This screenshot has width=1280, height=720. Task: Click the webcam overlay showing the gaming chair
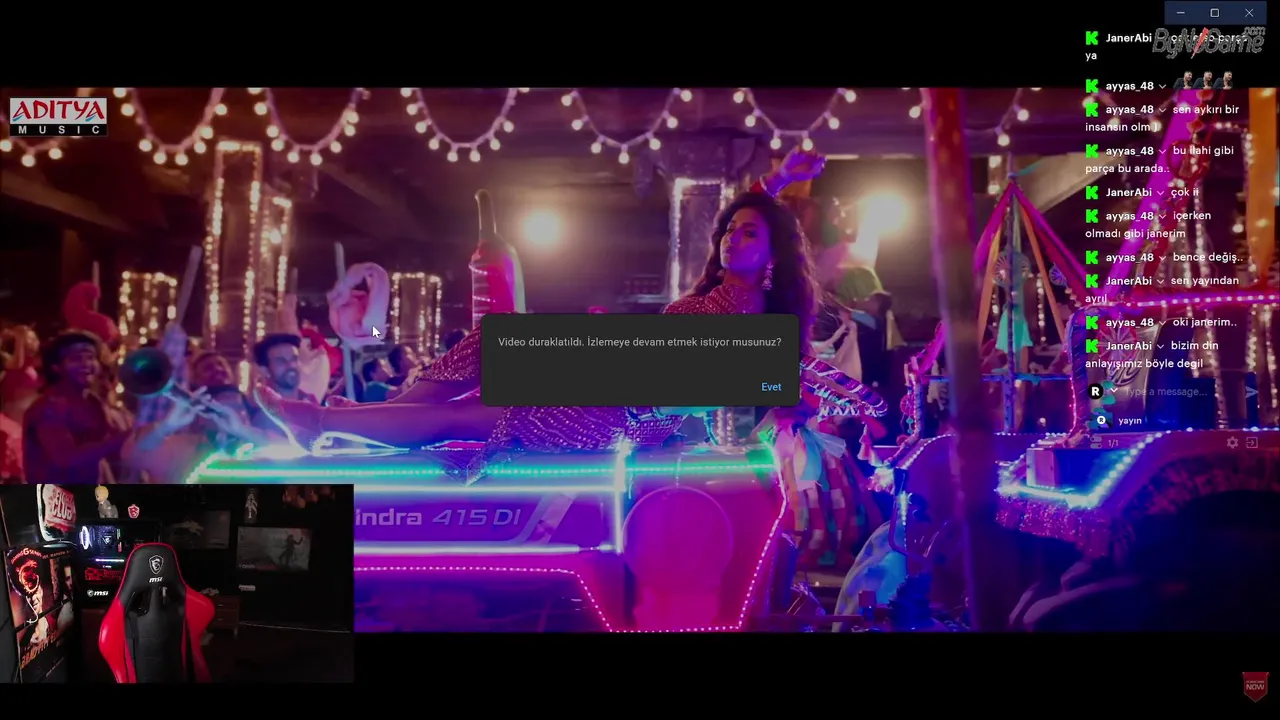[176, 583]
